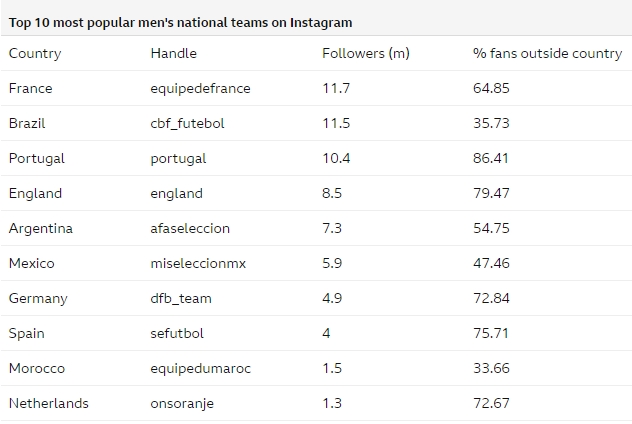Viewport: 632px width, 424px height.
Task: Click the Handle column header
Action: 173,53
